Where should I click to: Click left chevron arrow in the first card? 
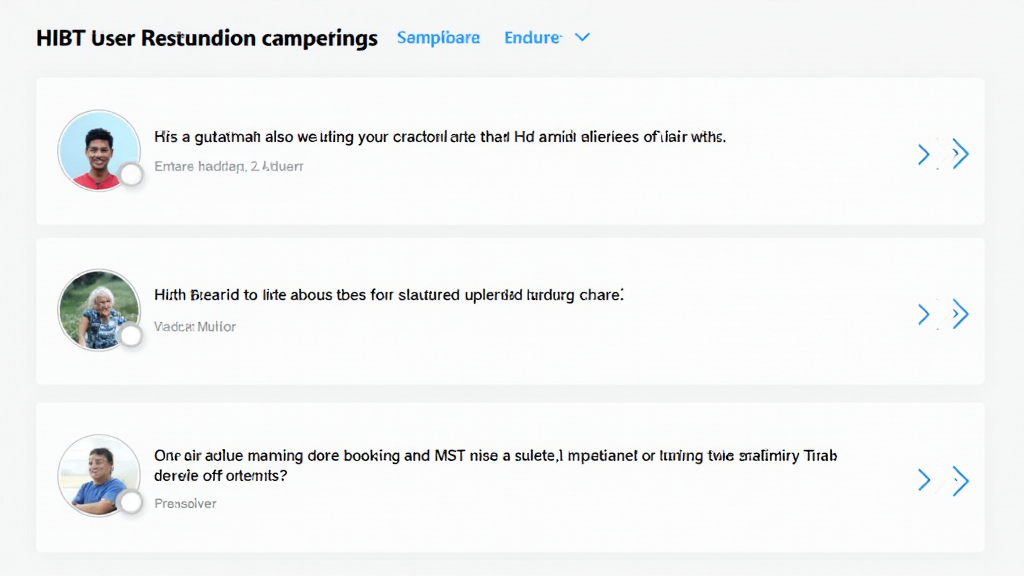click(x=924, y=154)
